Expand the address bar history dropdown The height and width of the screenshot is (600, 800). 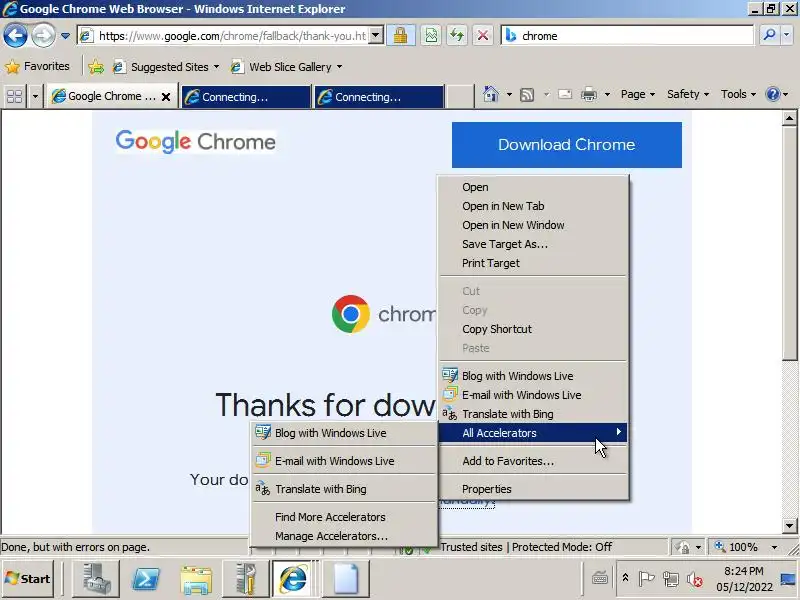pos(377,36)
